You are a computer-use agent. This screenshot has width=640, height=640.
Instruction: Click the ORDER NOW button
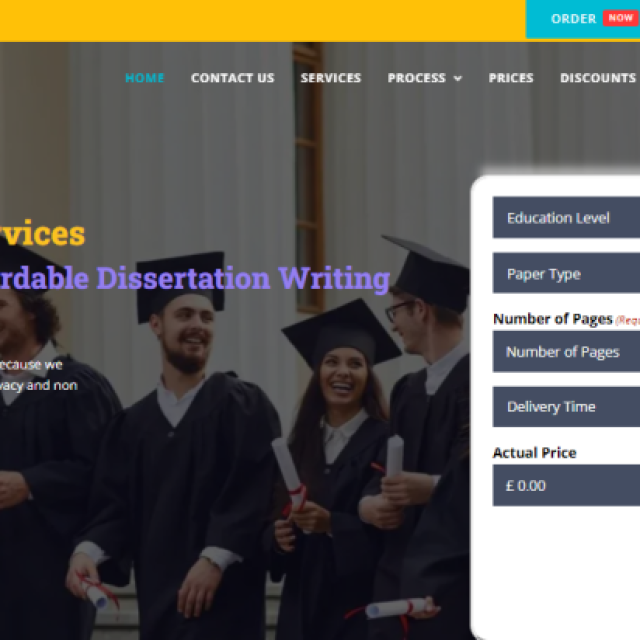(583, 19)
